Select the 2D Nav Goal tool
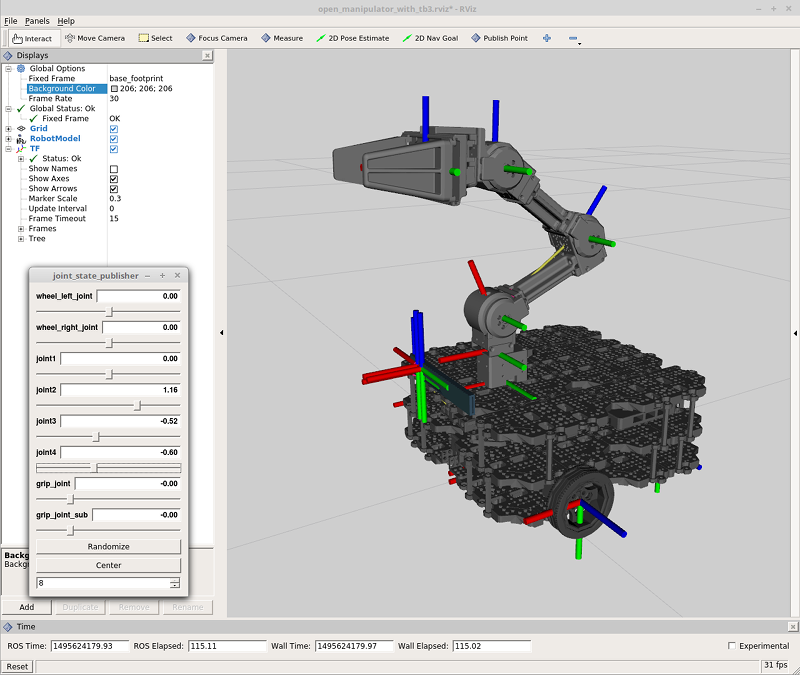Viewport: 800px width, 675px height. [x=430, y=38]
